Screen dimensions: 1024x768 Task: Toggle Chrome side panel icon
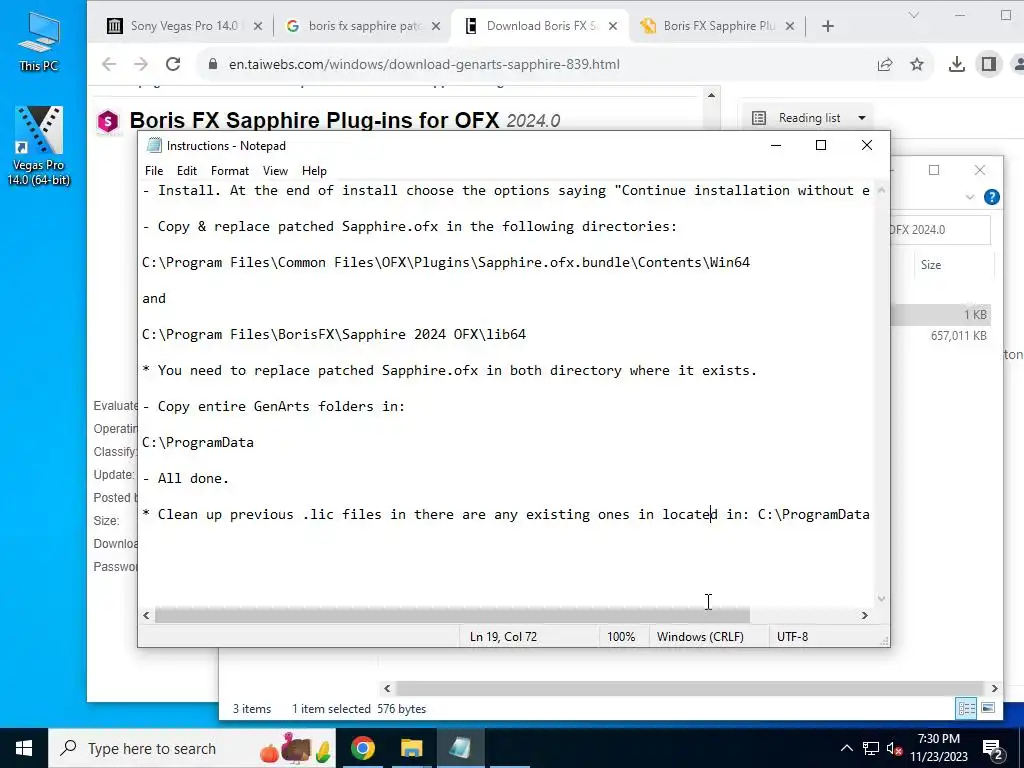(x=989, y=64)
